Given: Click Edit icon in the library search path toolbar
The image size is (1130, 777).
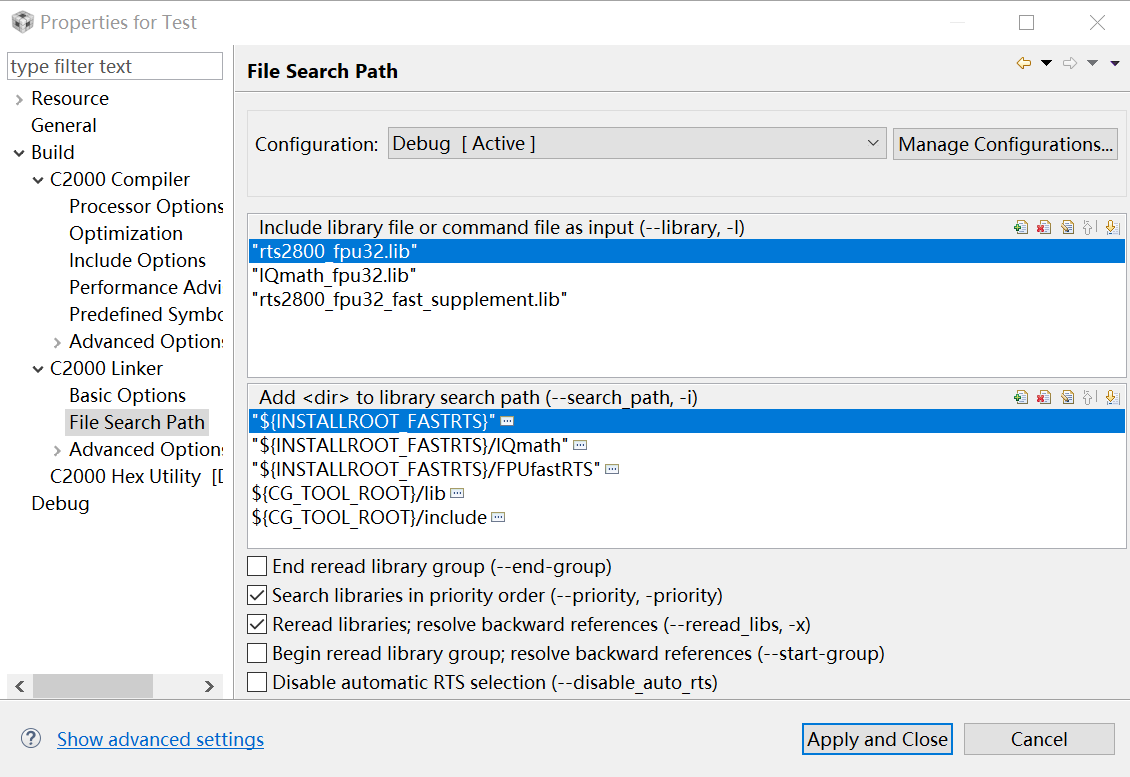Looking at the screenshot, I should click(x=1067, y=397).
